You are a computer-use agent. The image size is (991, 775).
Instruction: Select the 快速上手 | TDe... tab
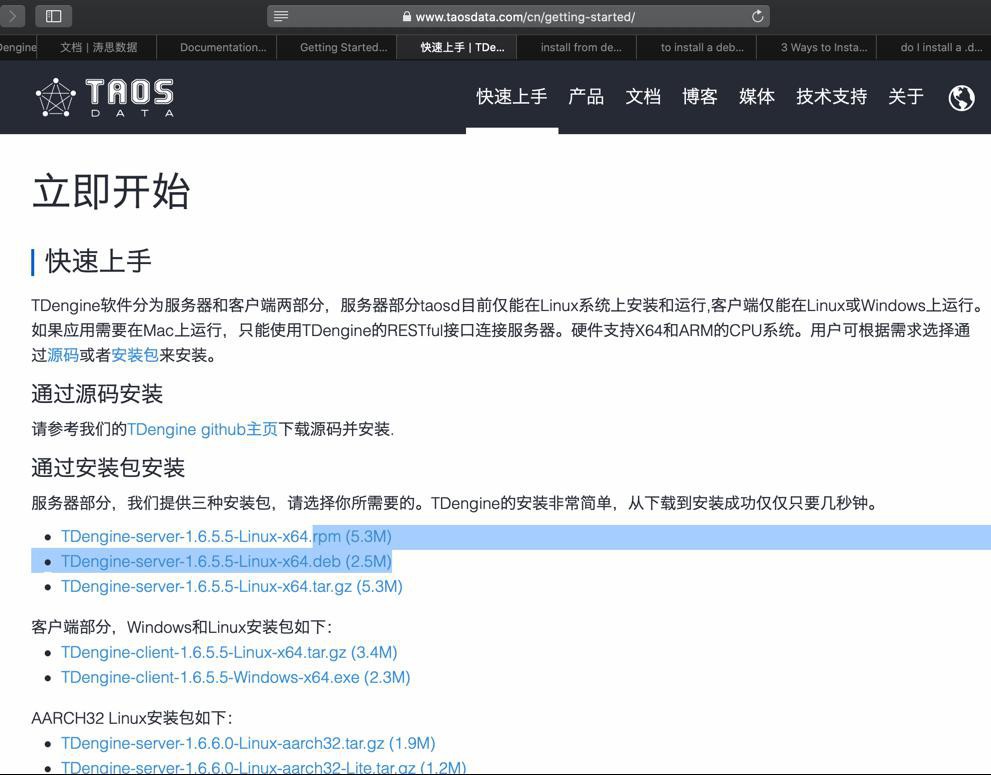coord(457,47)
